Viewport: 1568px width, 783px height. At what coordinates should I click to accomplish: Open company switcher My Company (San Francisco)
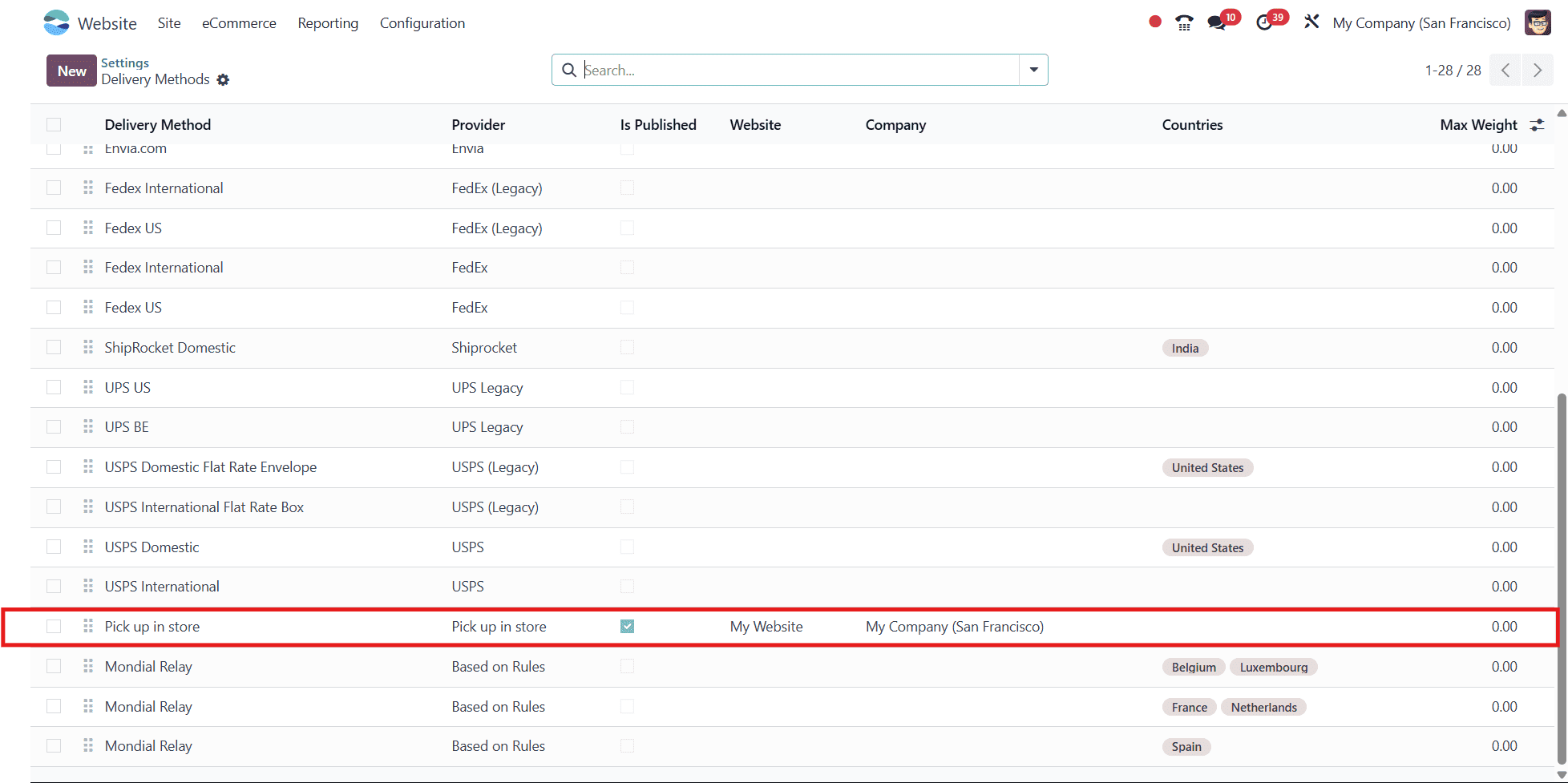pos(1421,23)
